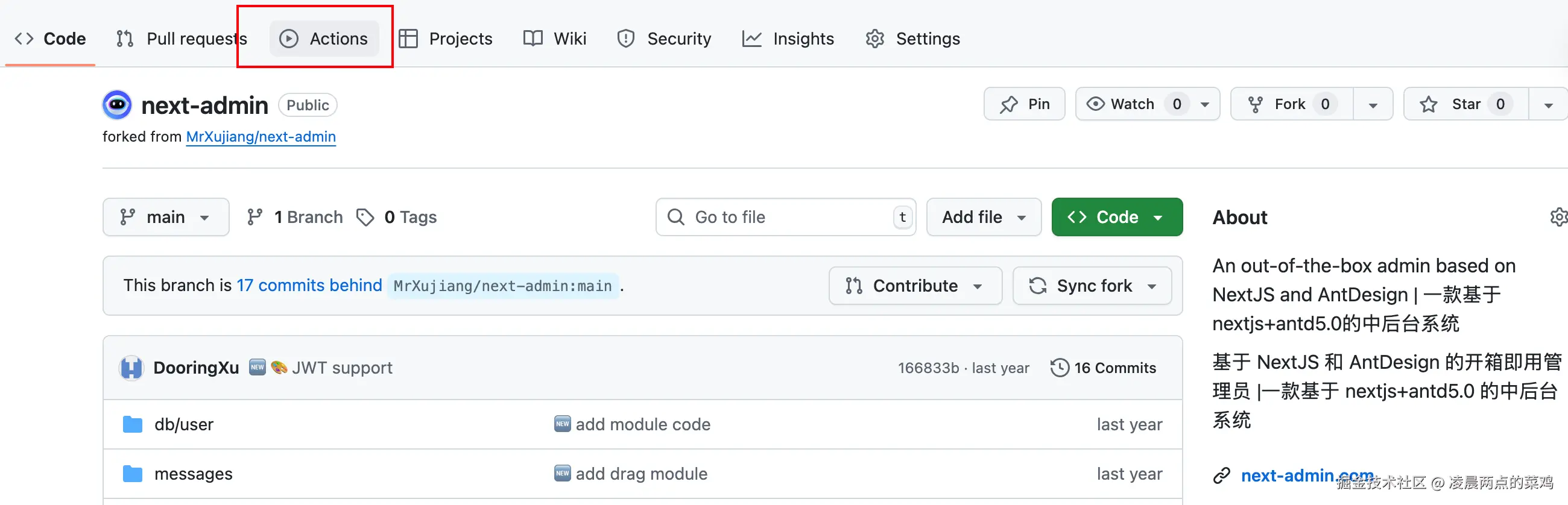View the Security tab

tap(664, 39)
